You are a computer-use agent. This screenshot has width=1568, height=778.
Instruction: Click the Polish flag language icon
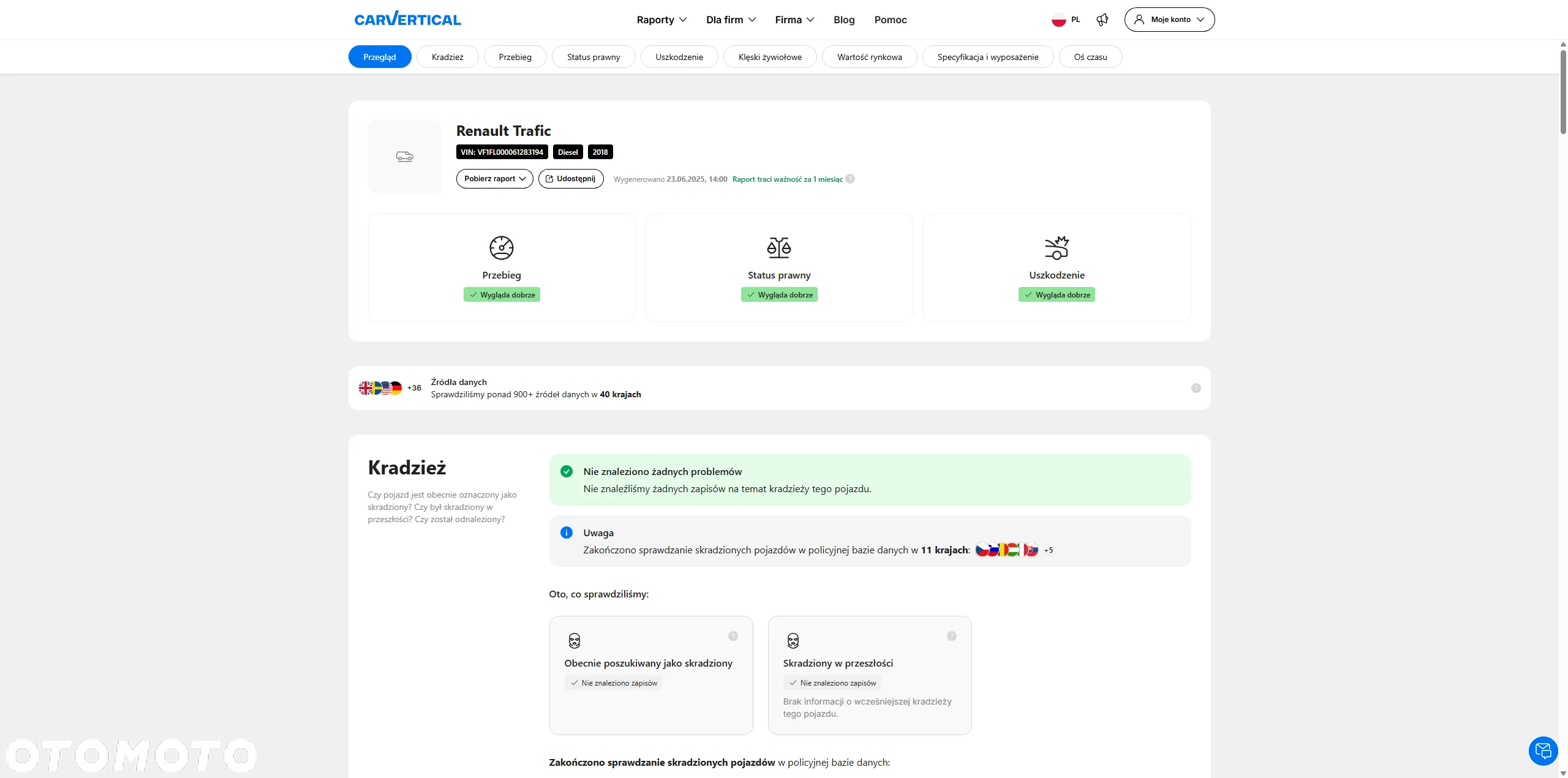point(1058,20)
